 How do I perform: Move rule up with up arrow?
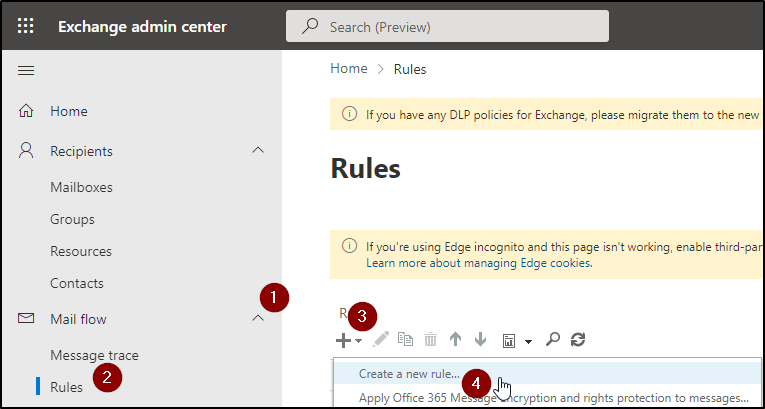(456, 340)
